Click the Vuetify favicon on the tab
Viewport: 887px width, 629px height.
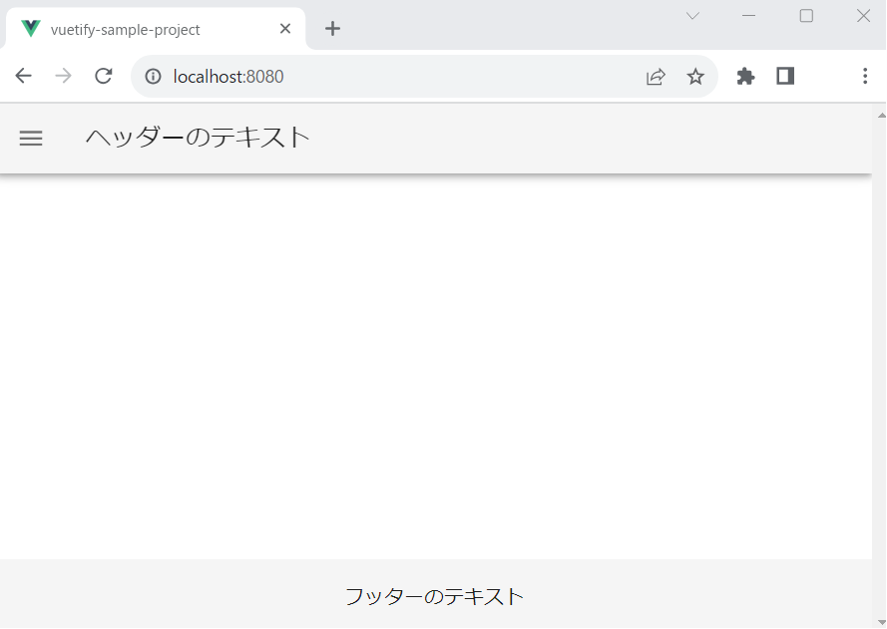(x=31, y=28)
